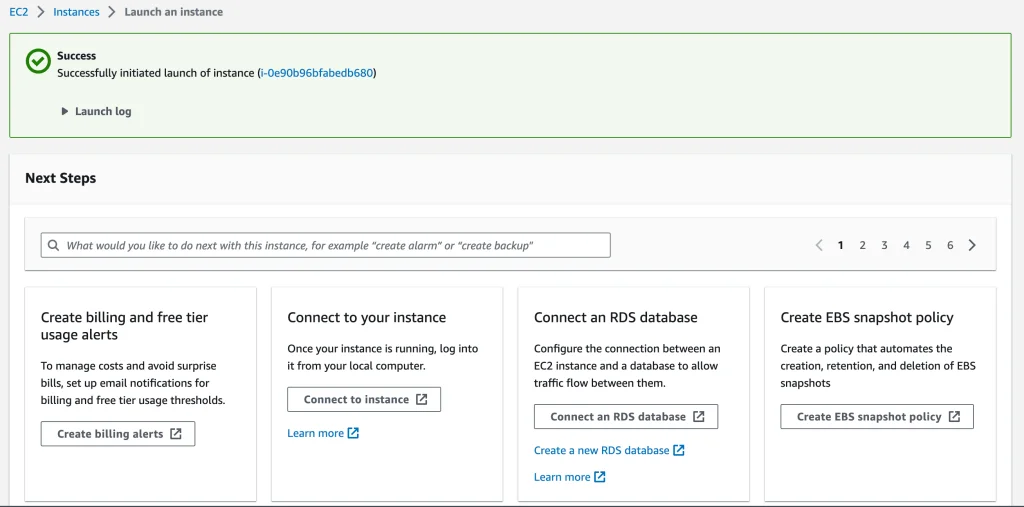Open the EC2 breadcrumb link
Viewport: 1024px width, 507px height.
pyautogui.click(x=19, y=12)
